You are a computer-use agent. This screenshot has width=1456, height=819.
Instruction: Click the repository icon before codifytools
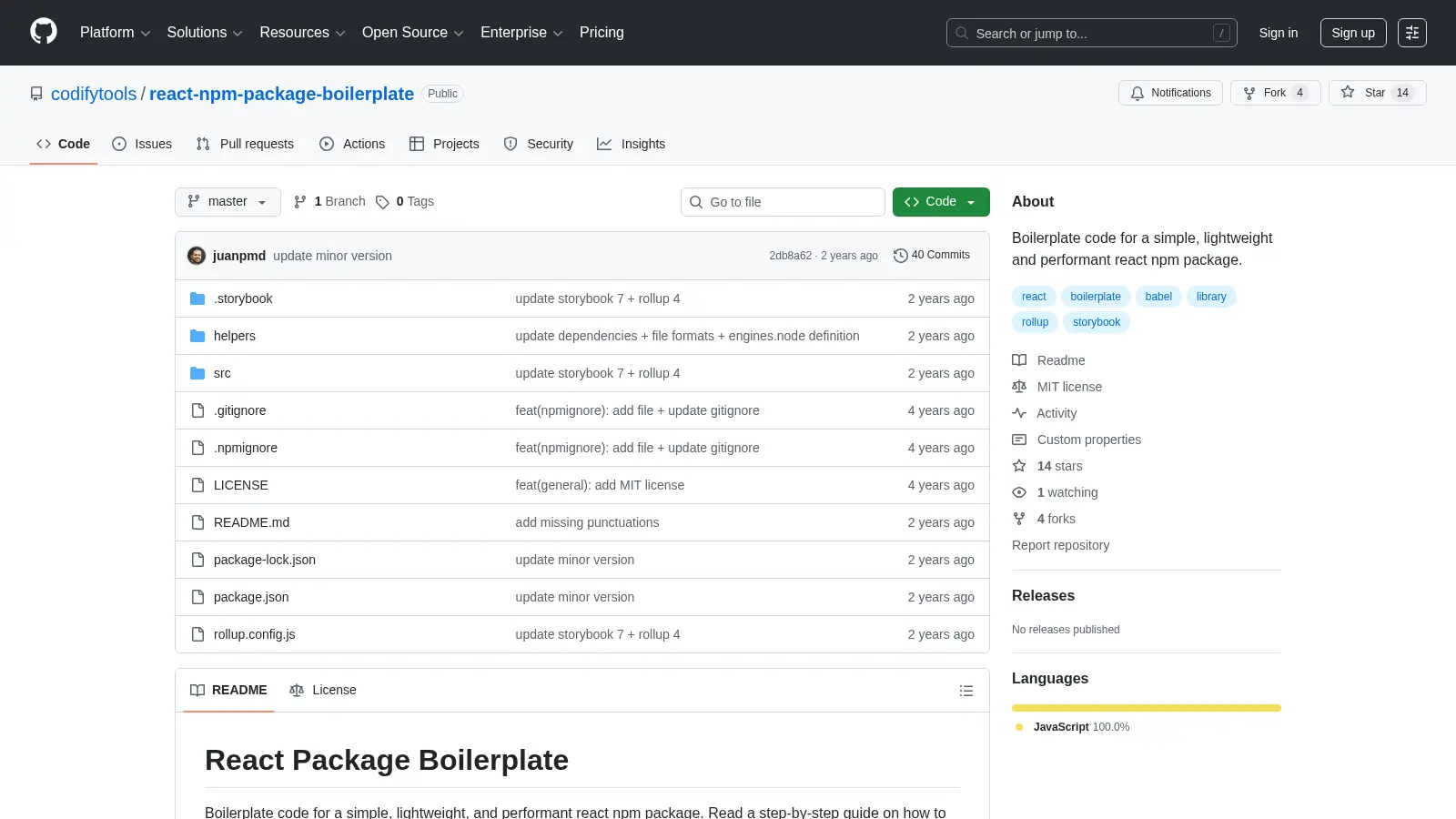coord(36,94)
